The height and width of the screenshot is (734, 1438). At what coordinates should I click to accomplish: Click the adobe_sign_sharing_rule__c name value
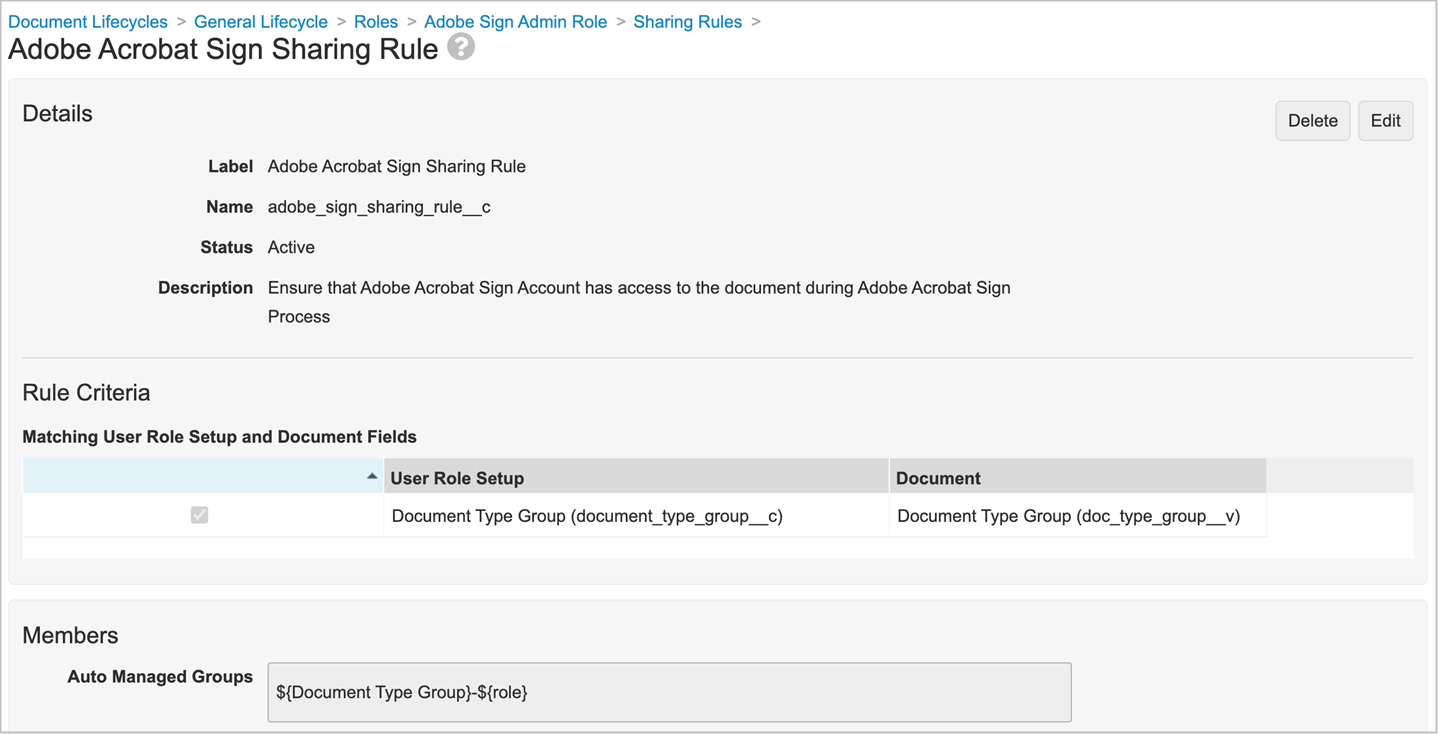tap(378, 207)
